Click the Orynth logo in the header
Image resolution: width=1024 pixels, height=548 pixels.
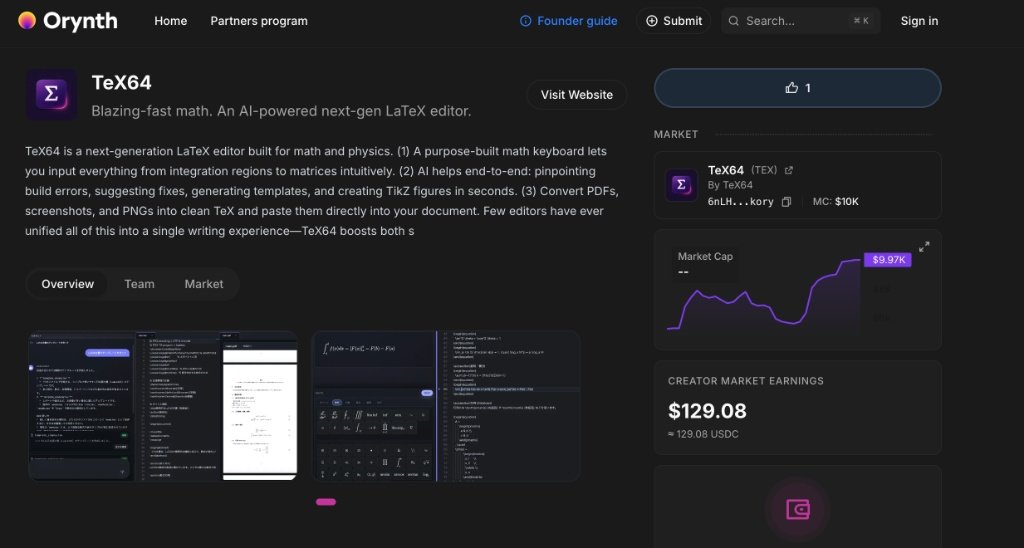click(68, 21)
